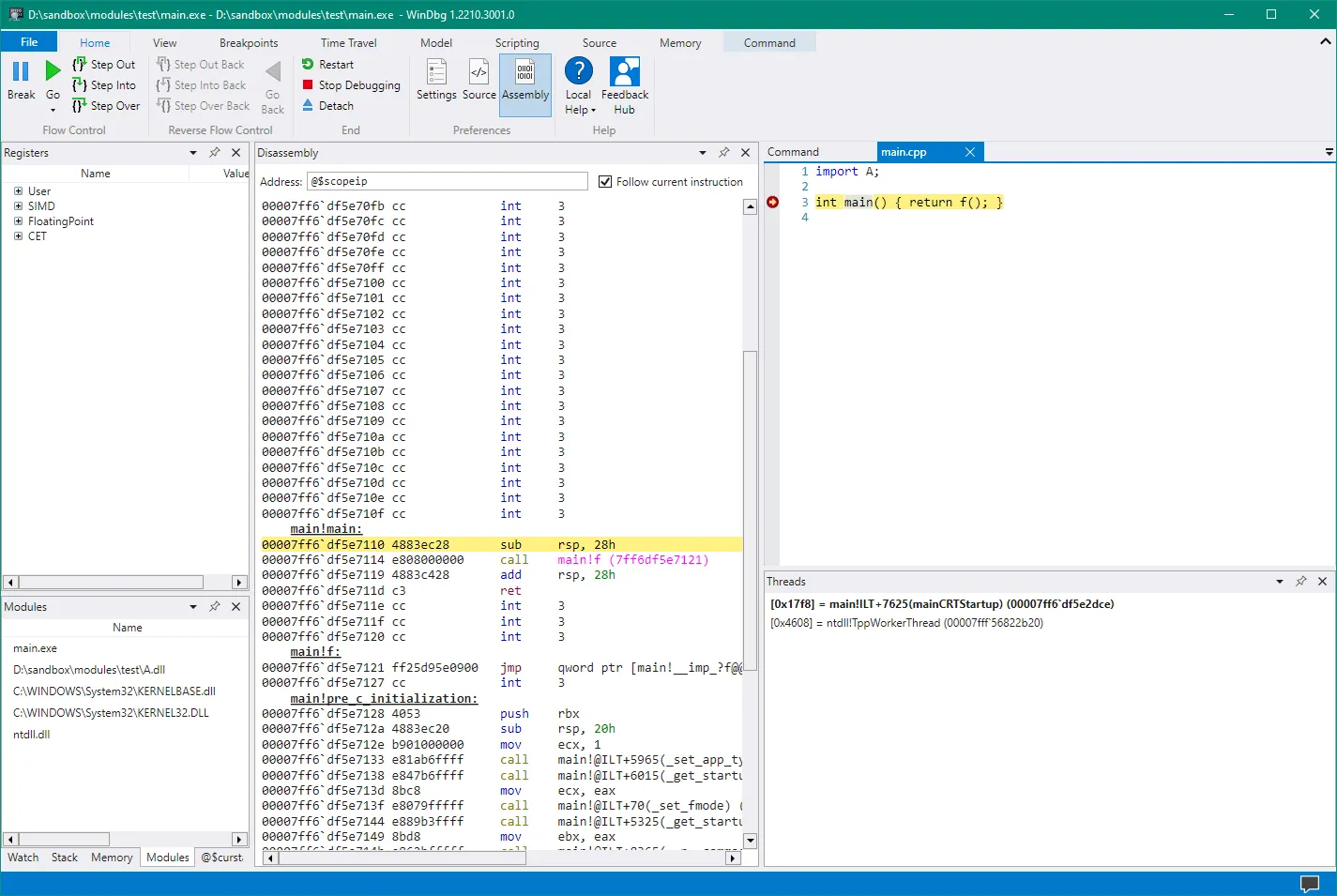This screenshot has width=1337, height=896.
Task: Open the Settings icon in Preferences
Action: coord(436,72)
